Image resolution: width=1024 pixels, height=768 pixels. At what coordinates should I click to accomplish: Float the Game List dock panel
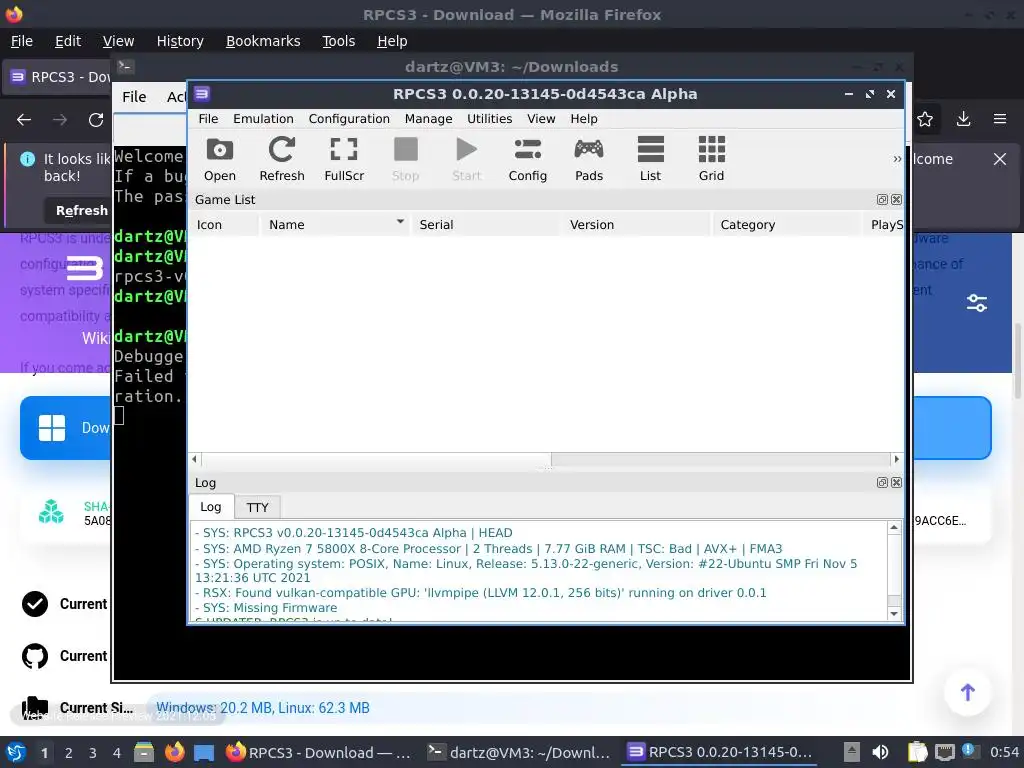click(882, 199)
